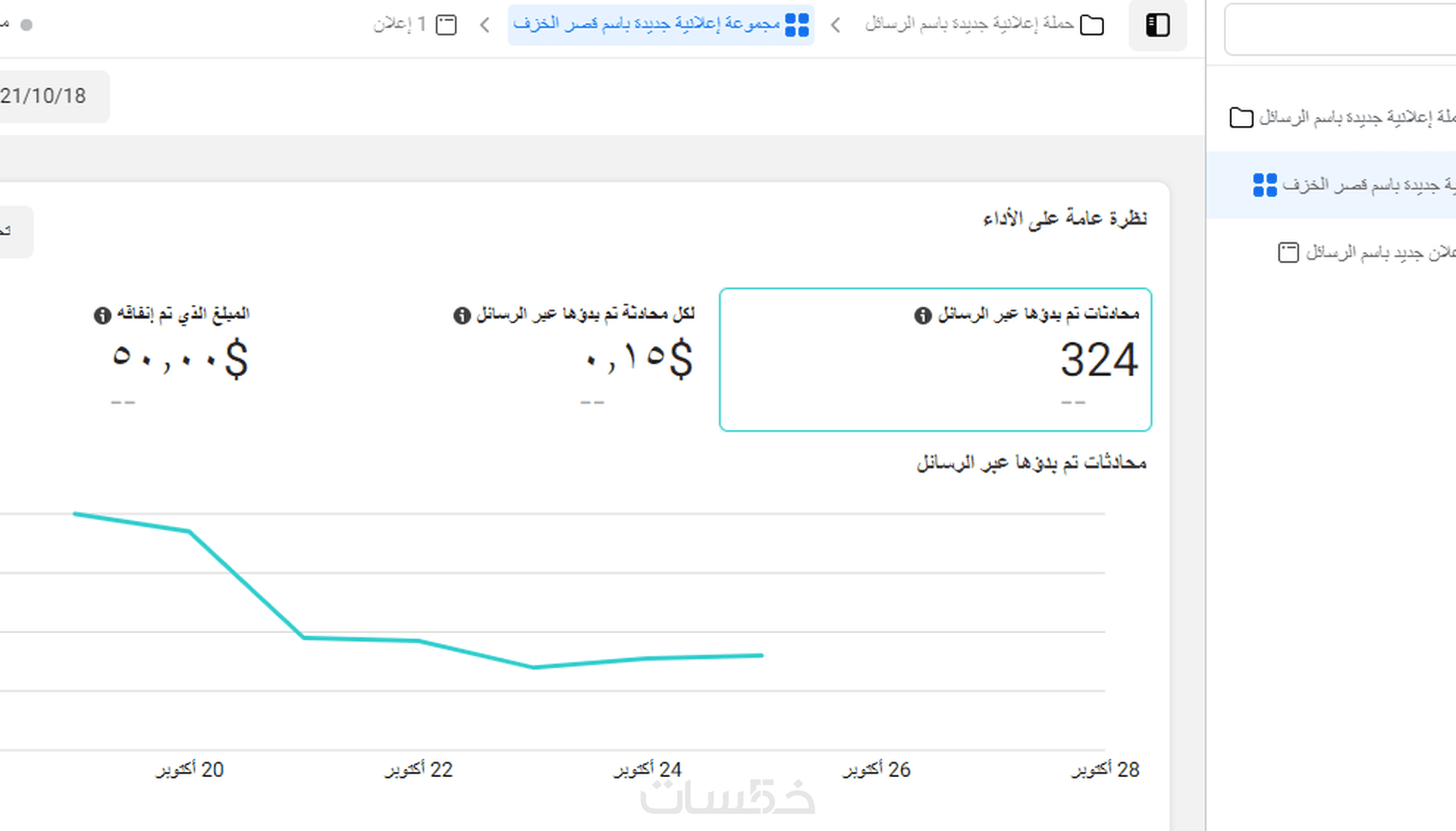Click the blue ad set grid icon in breadcrumb
This screenshot has width=1456, height=831.
pos(797,25)
